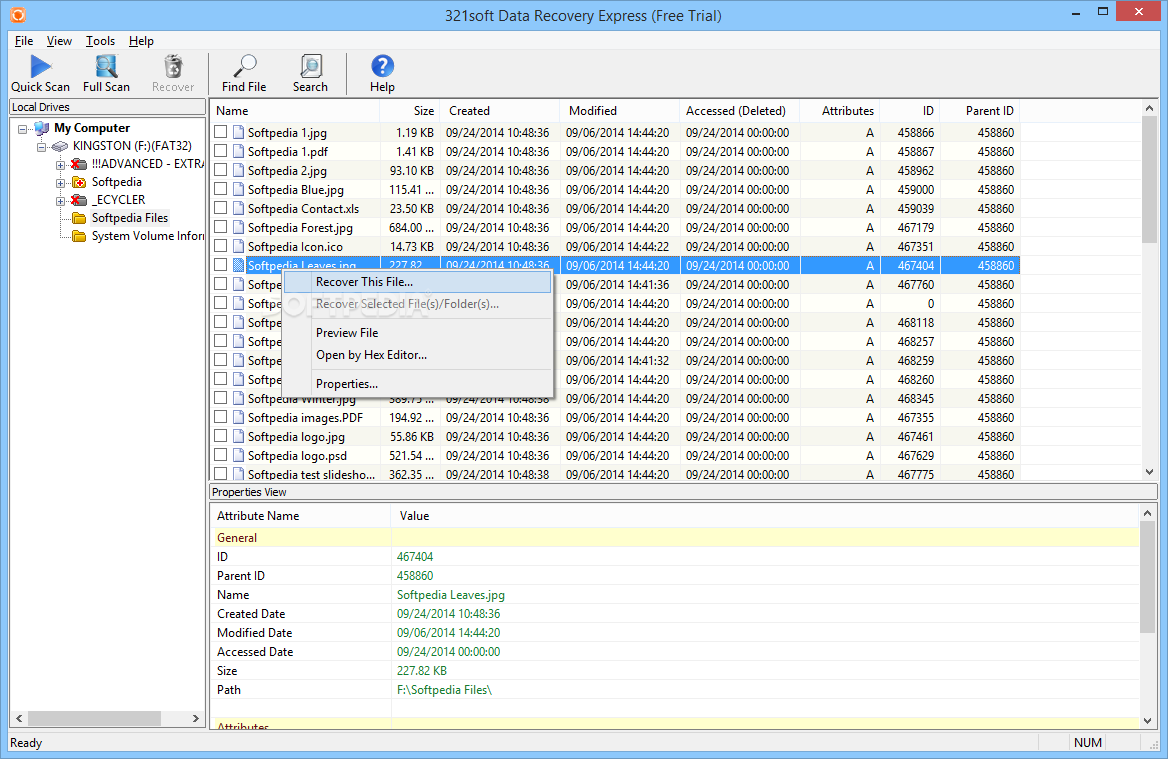The width and height of the screenshot is (1168, 759).
Task: Click the file icon of Softpedia logo.jpg
Action: (238, 436)
